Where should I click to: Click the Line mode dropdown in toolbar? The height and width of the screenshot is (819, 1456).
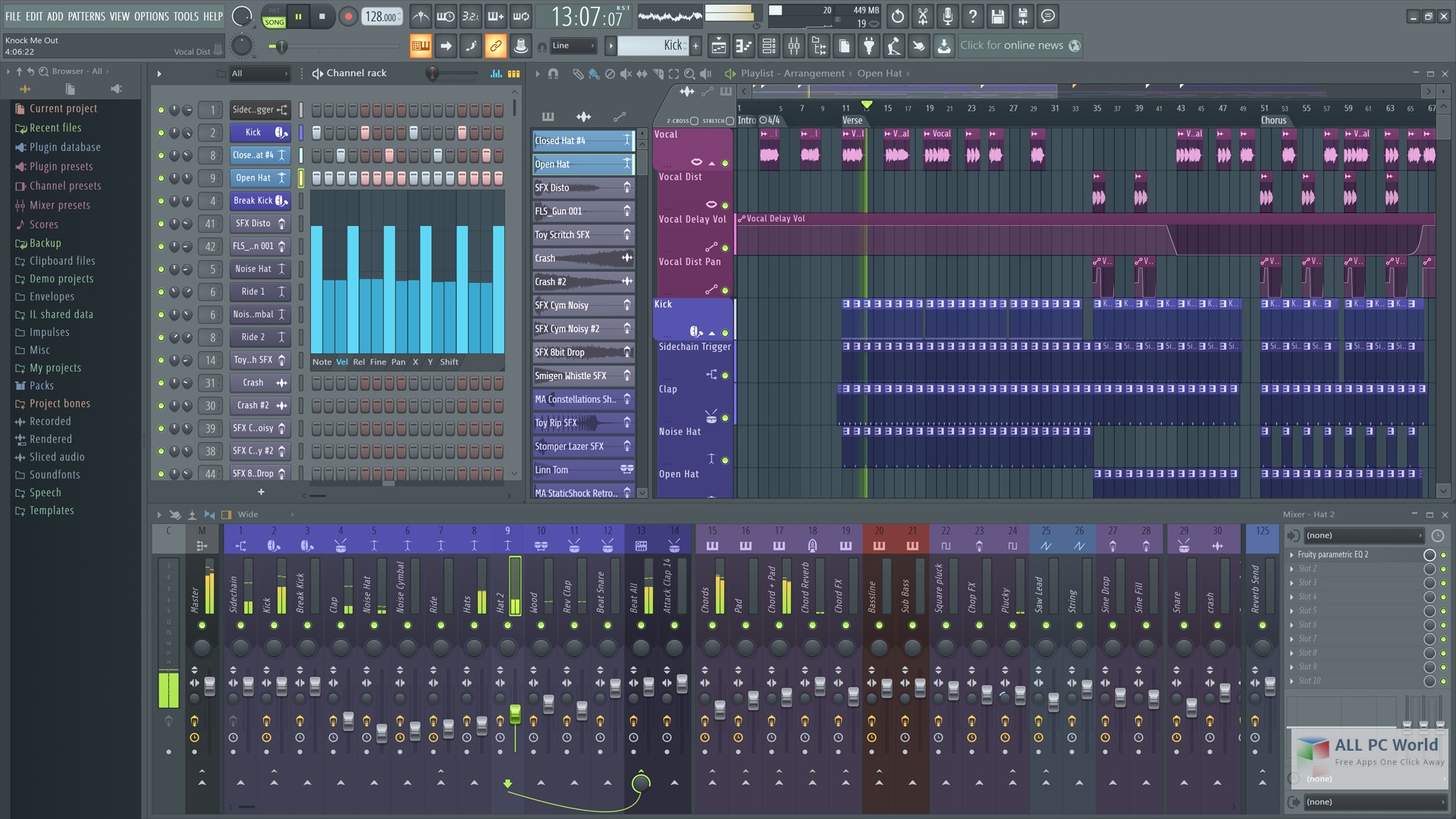tap(573, 45)
